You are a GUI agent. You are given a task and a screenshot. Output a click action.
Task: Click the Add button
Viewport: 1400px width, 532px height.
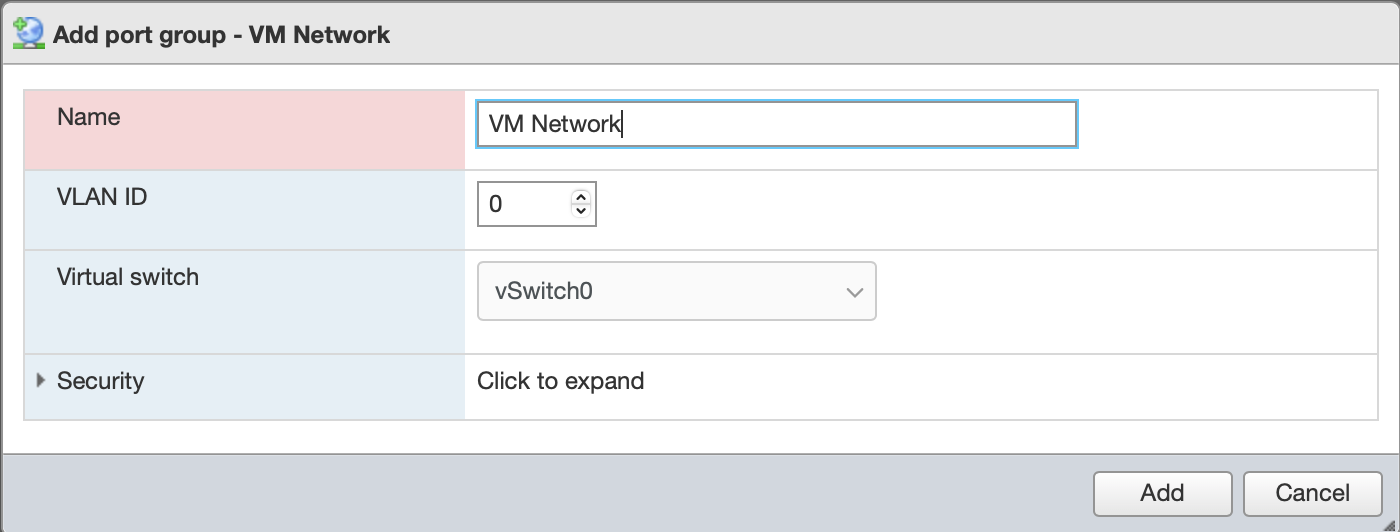click(1162, 493)
